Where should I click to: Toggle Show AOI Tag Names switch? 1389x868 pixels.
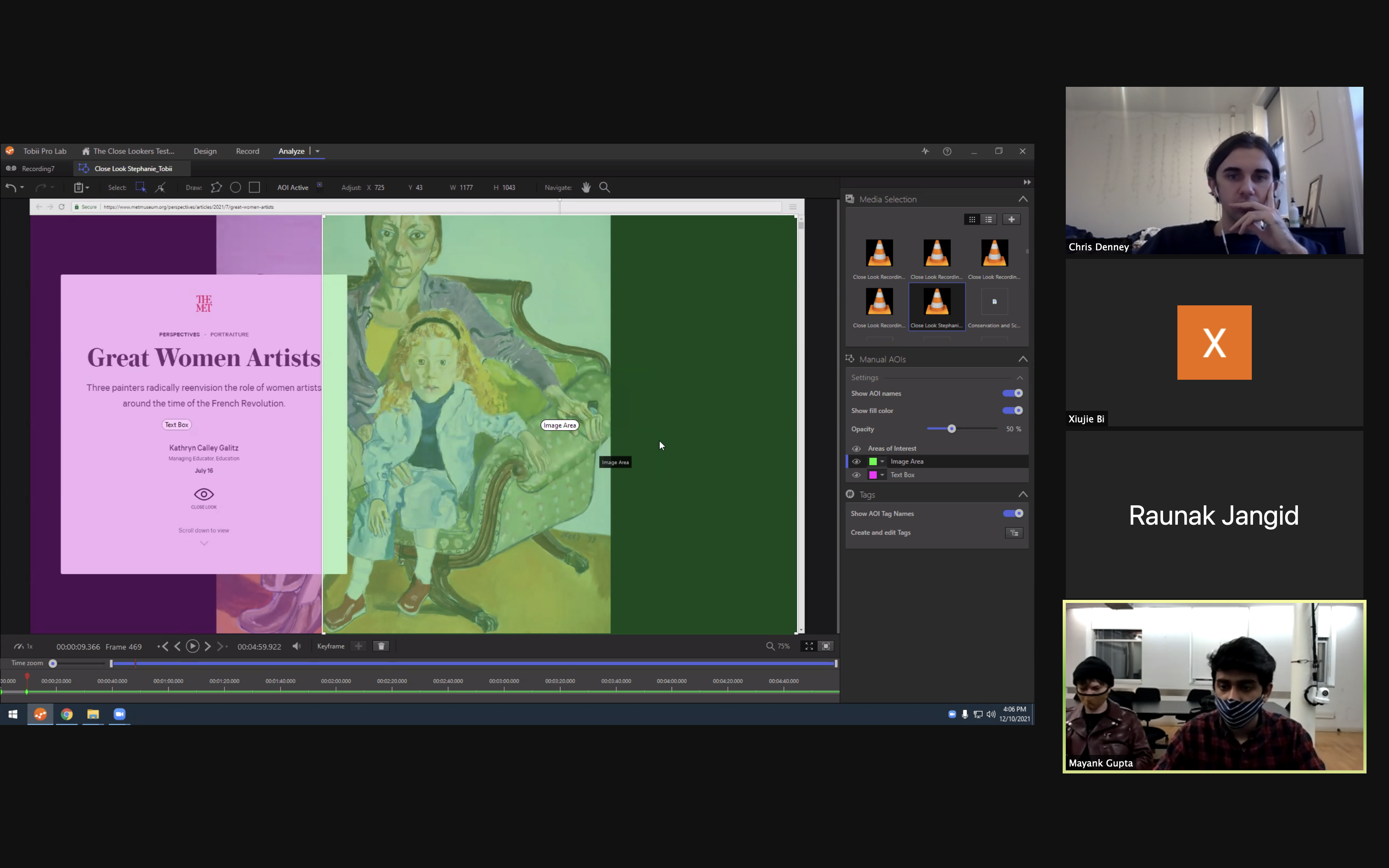(x=1012, y=513)
